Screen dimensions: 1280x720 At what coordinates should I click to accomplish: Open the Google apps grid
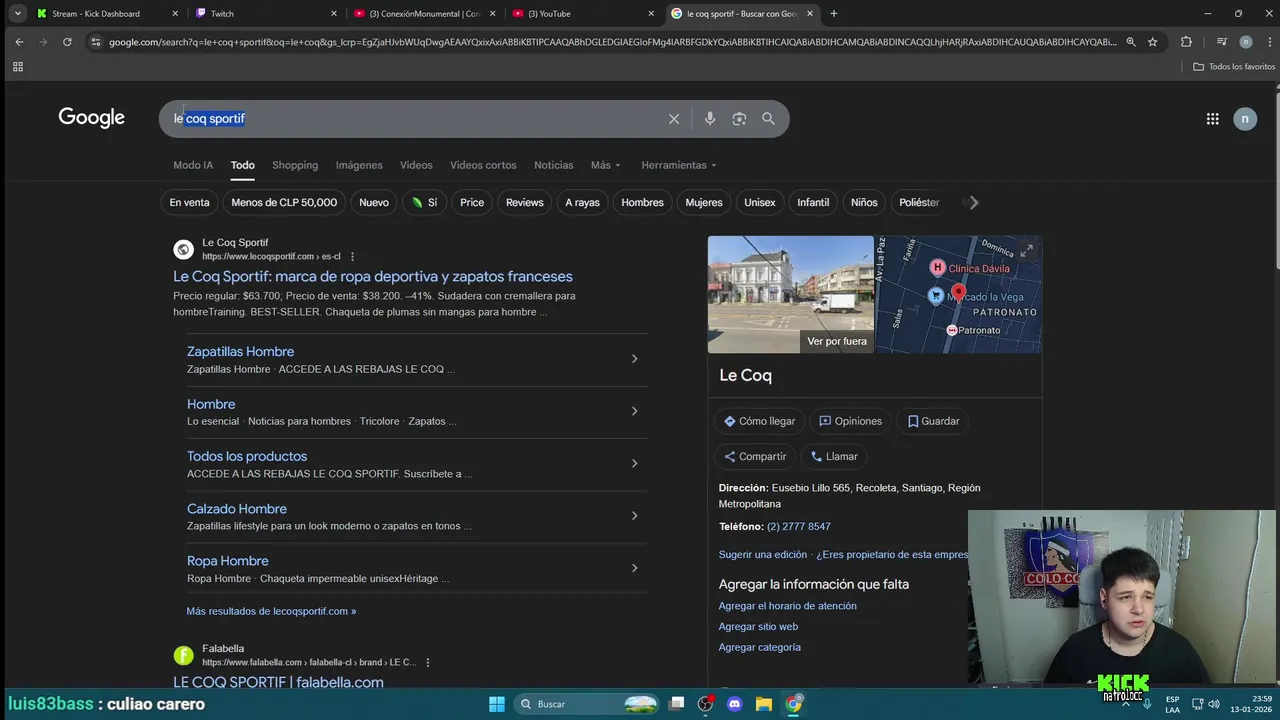click(1212, 119)
